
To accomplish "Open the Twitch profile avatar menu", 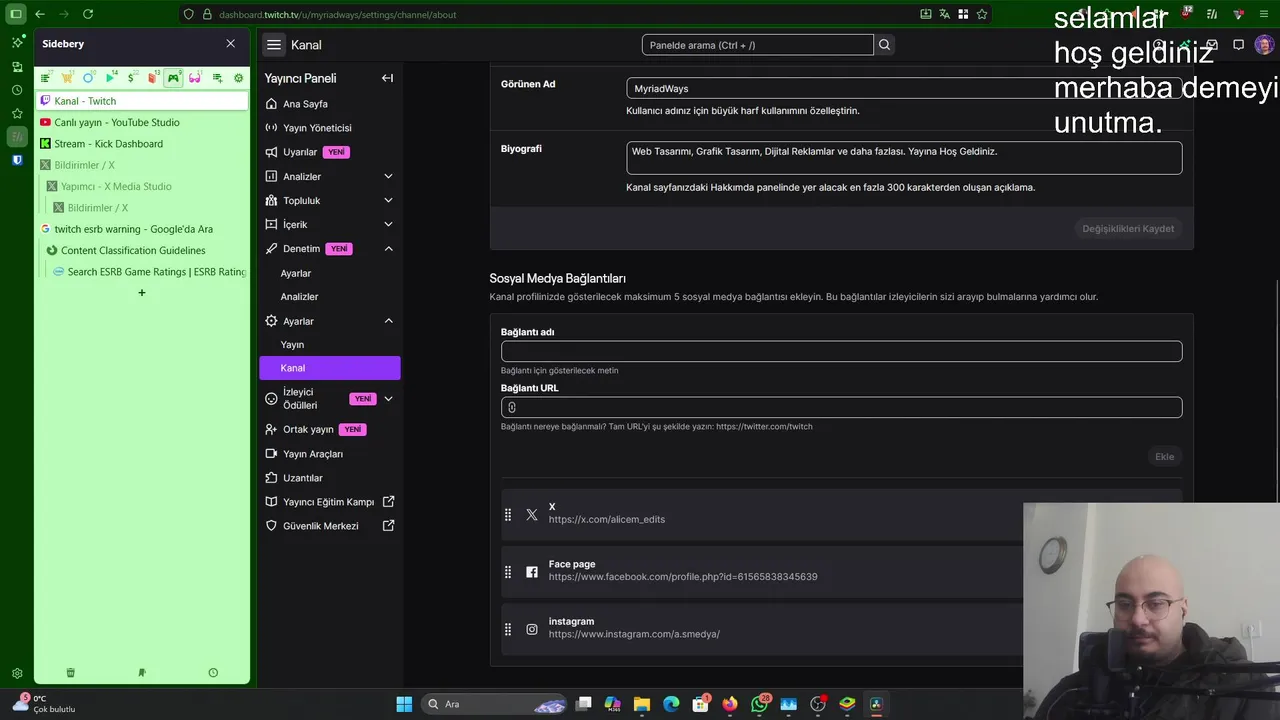I will click(1264, 45).
